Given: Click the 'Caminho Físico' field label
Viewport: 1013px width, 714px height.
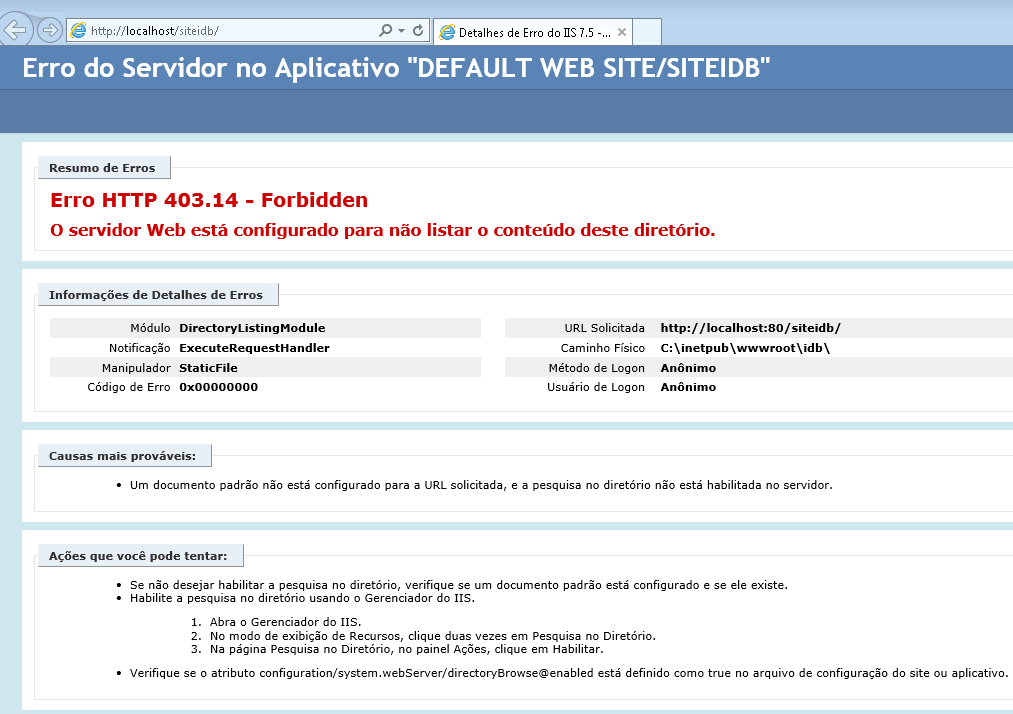Looking at the screenshot, I should coord(602,348).
